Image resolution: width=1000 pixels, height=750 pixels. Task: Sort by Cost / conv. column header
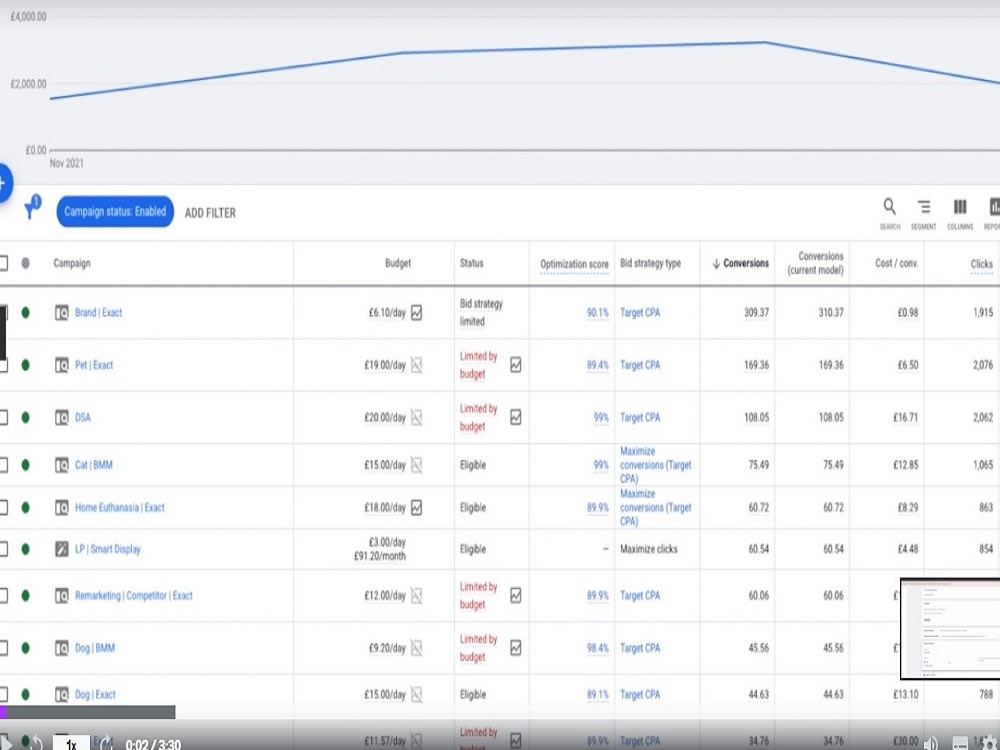tap(896, 263)
